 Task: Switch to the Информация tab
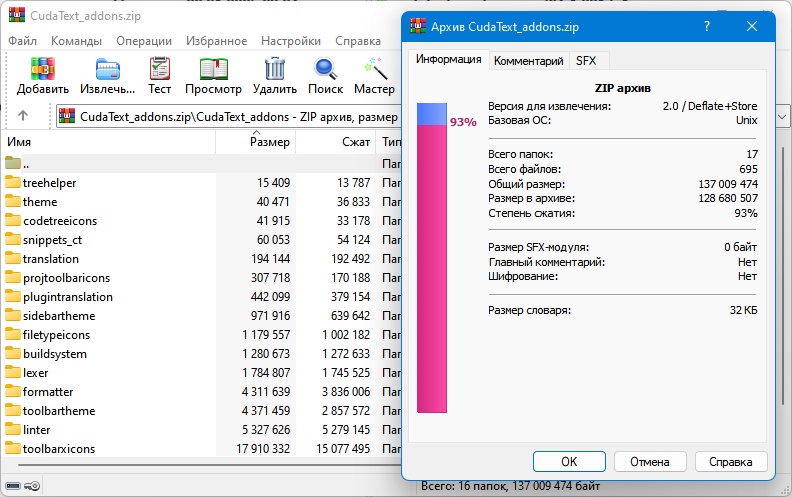[449, 59]
